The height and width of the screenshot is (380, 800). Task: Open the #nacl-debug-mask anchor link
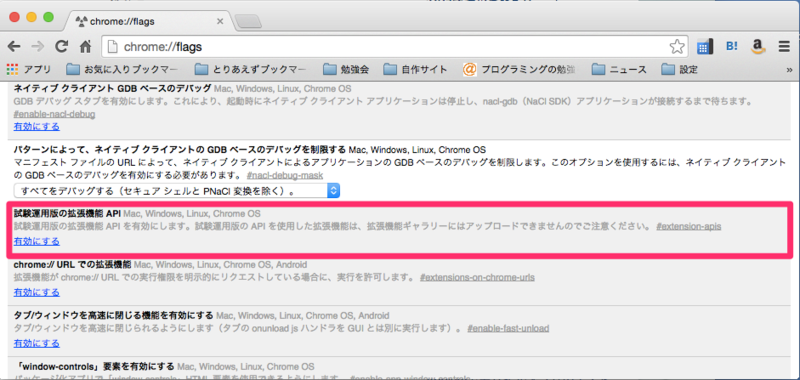pos(284,175)
